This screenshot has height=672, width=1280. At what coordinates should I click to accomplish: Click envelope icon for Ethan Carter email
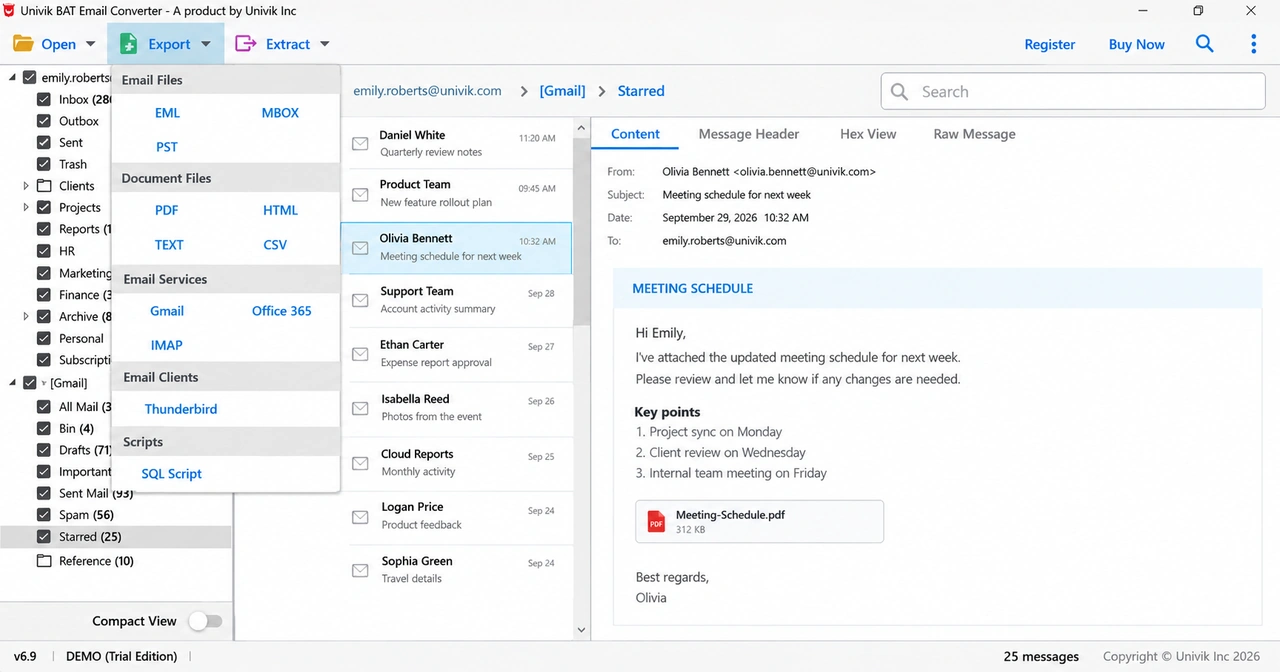[360, 354]
